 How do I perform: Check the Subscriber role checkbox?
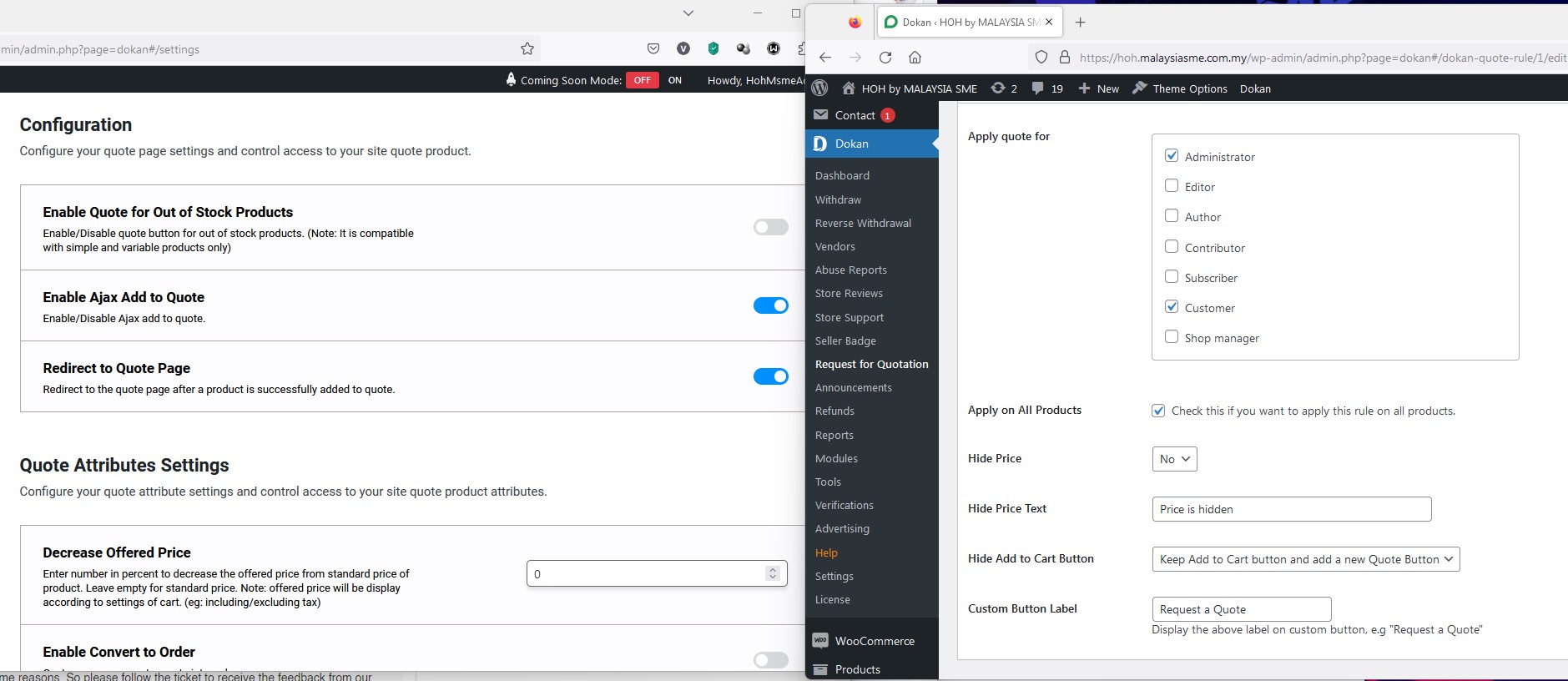1172,276
